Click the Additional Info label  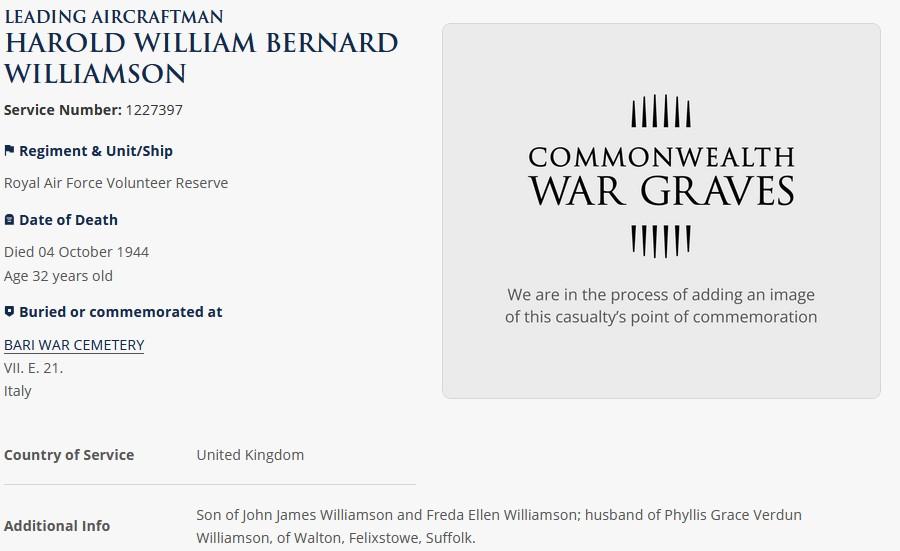tap(57, 526)
